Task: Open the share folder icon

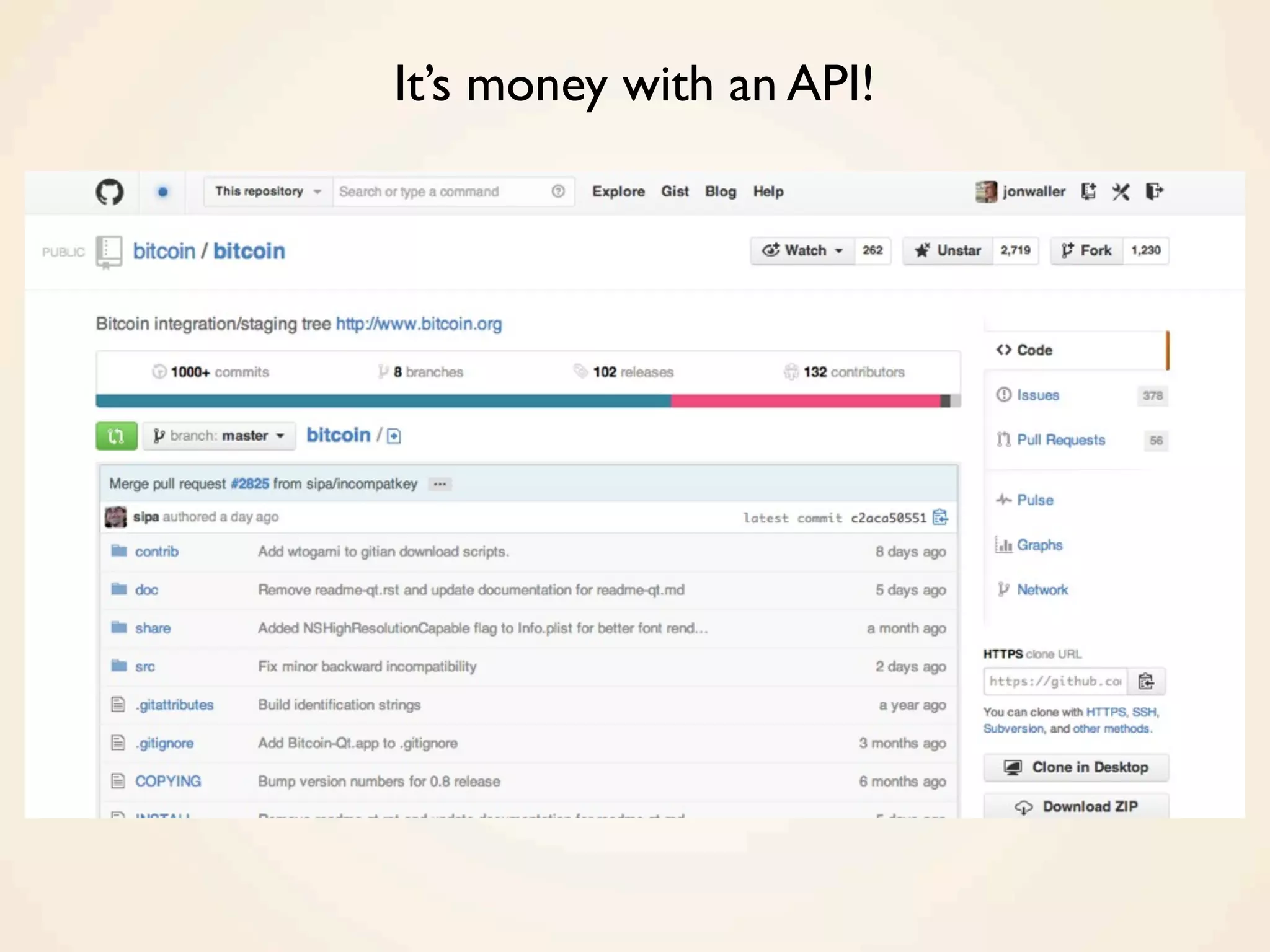Action: (118, 627)
